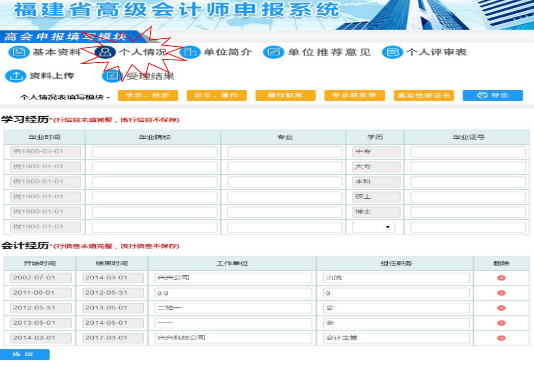534x370 pixels.
Task: Click the 专业 field in 中专 row
Action: coord(285,152)
